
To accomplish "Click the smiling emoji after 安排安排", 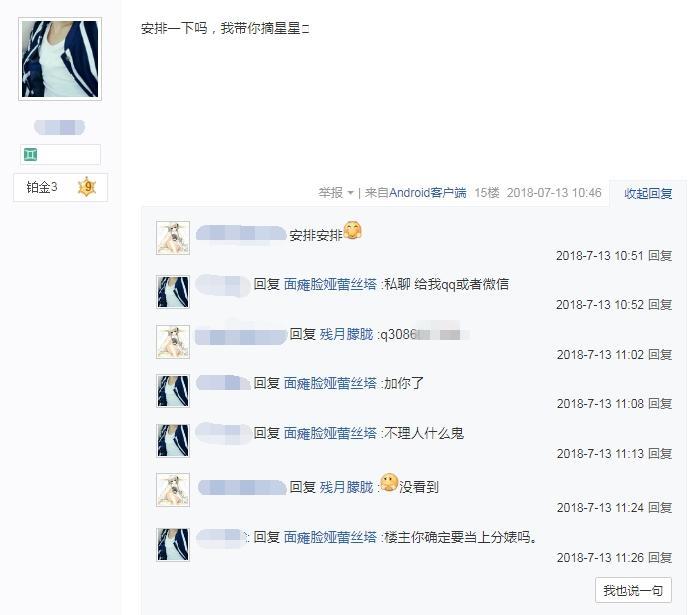I will 353,230.
